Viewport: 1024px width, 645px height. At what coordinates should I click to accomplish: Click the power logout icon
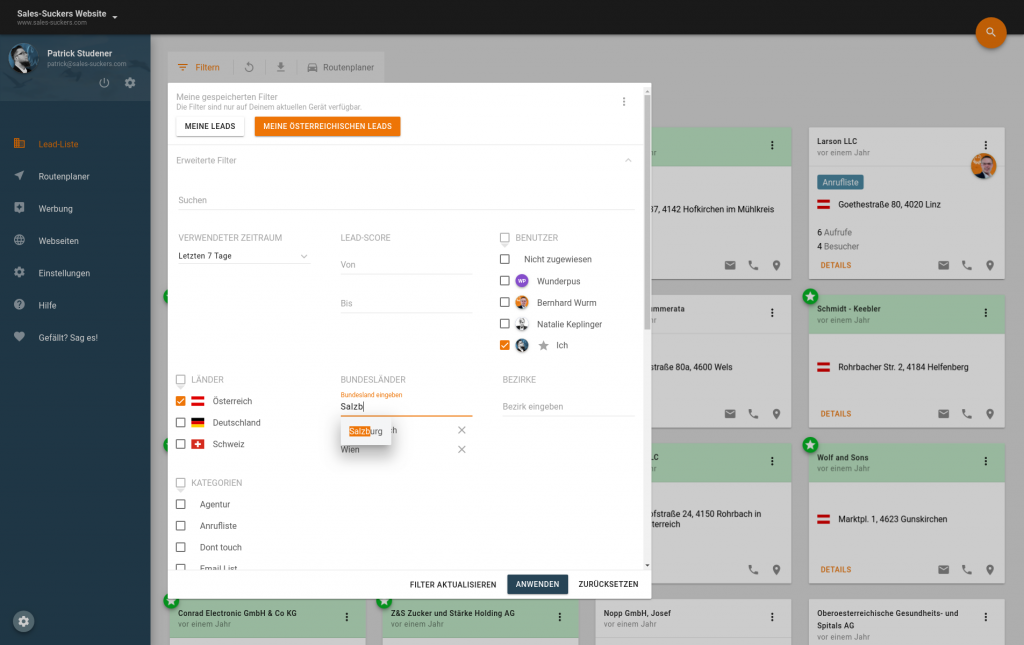(x=104, y=83)
